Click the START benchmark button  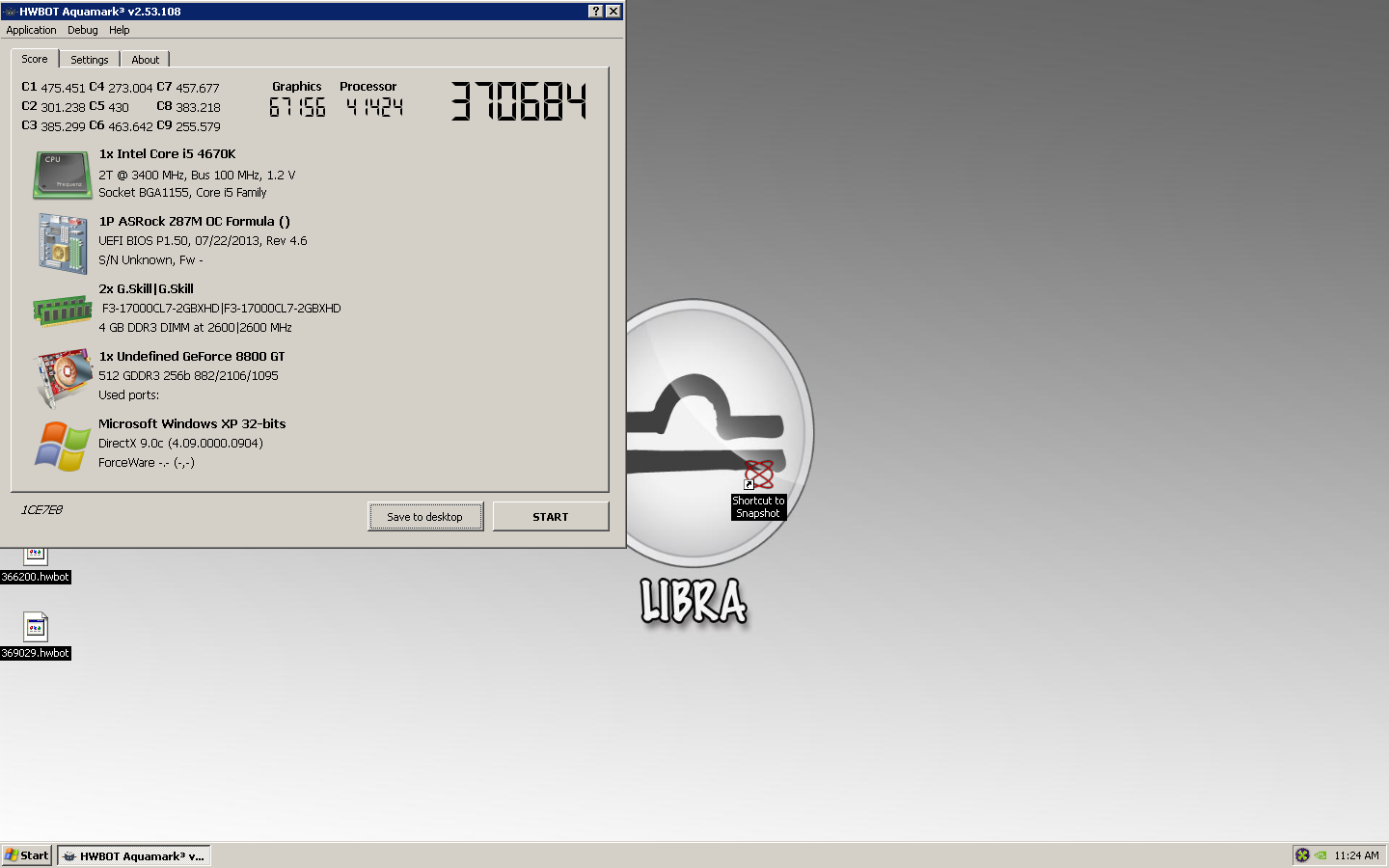click(551, 517)
